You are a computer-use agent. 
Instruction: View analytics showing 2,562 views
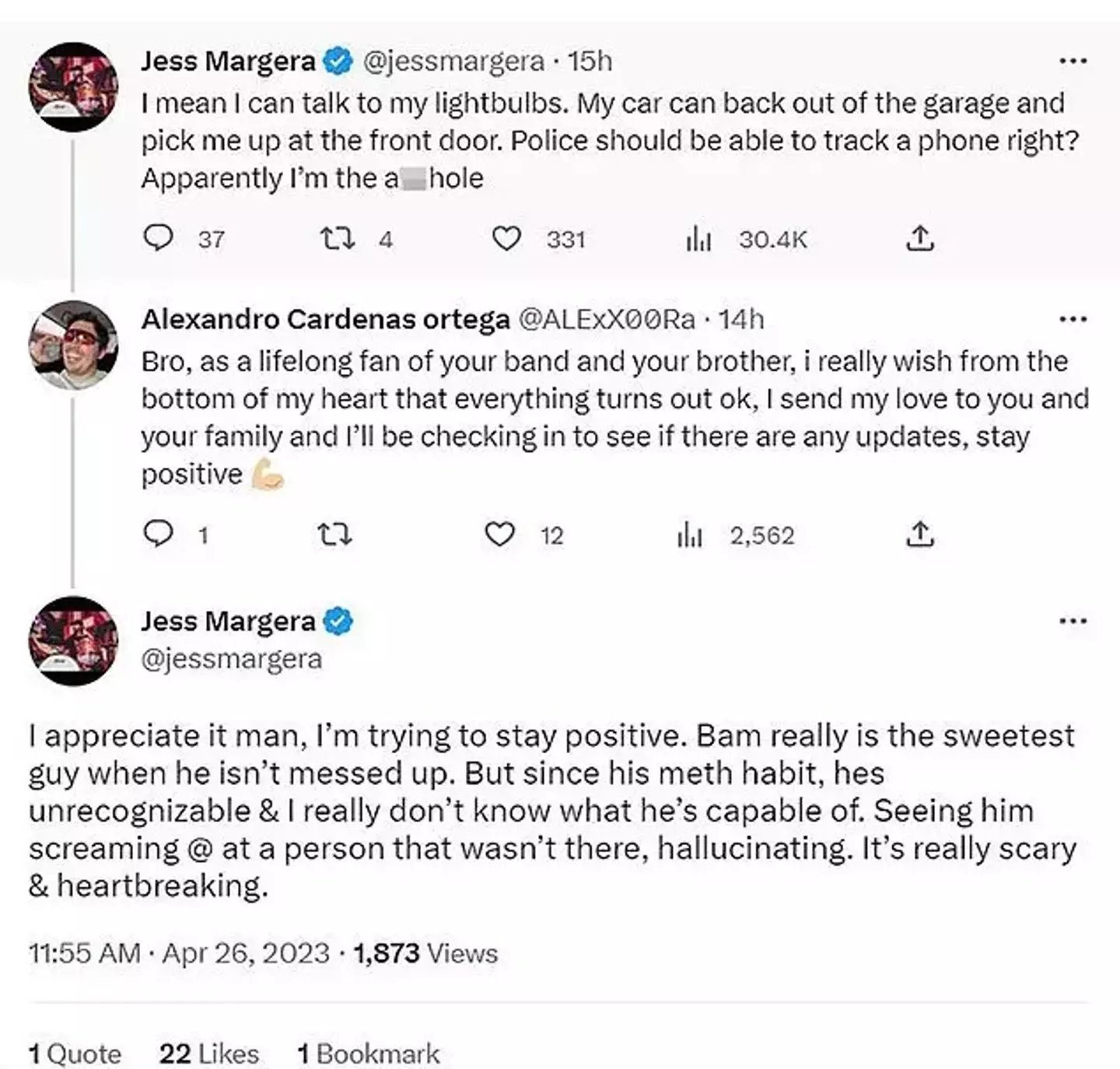tap(690, 534)
